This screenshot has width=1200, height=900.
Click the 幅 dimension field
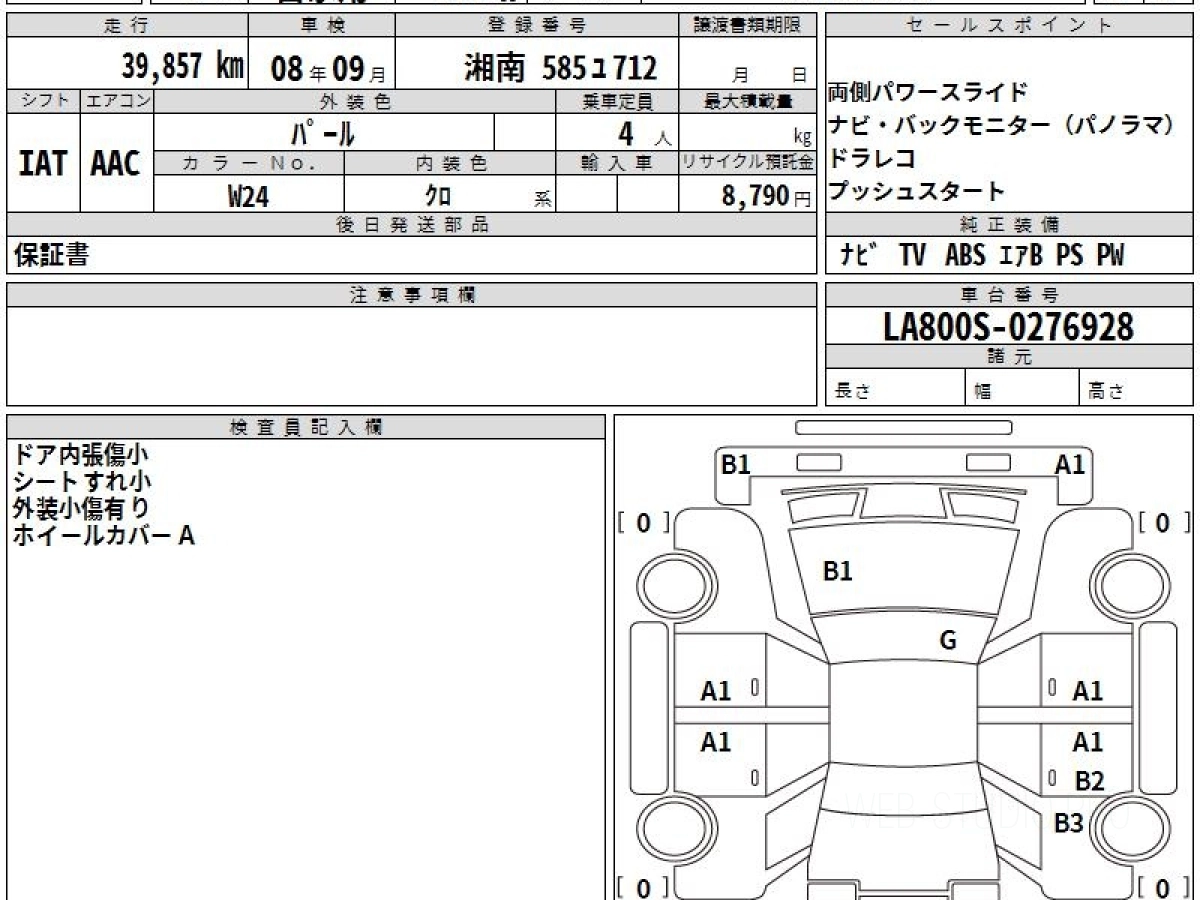(x=1021, y=388)
